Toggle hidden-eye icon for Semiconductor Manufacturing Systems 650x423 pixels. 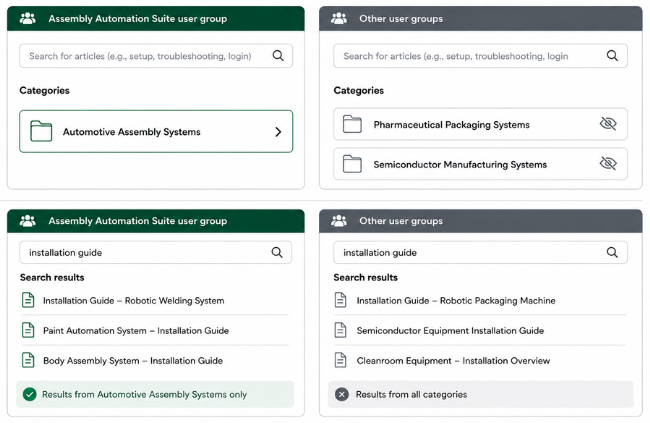click(608, 163)
